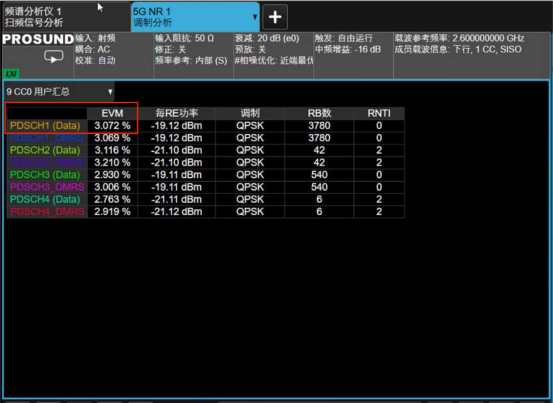Screen dimensions: 553x403
Task: Open the 衰减 20 dB settings panel
Action: coord(273,55)
